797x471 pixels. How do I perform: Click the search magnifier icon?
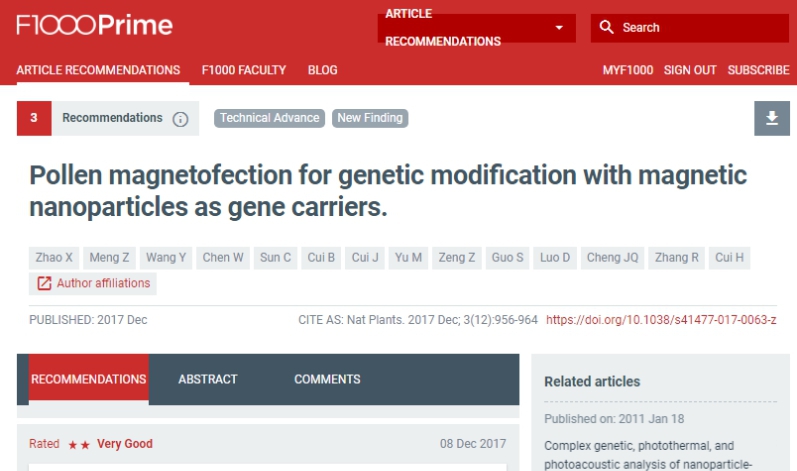click(606, 27)
